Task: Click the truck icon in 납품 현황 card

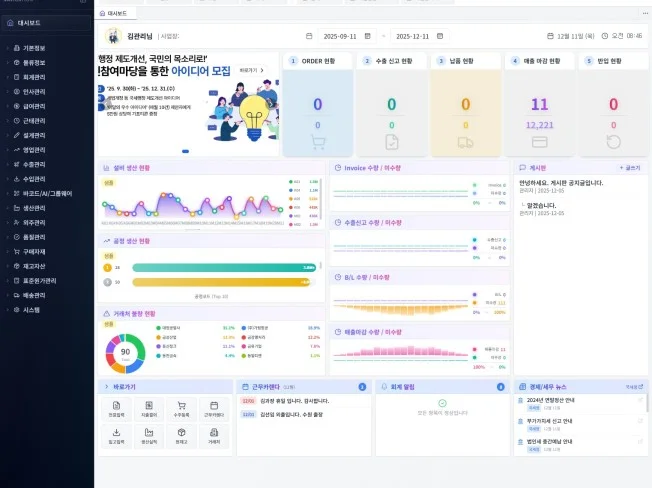Action: (x=465, y=142)
